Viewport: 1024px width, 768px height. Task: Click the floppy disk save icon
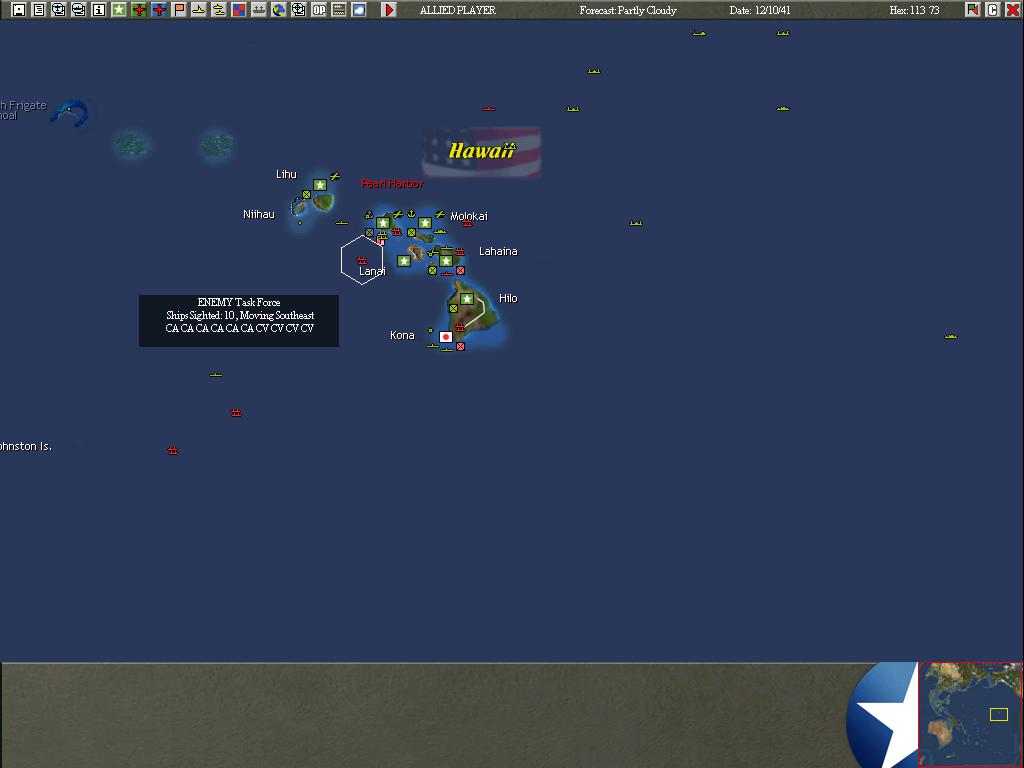tap(19, 10)
